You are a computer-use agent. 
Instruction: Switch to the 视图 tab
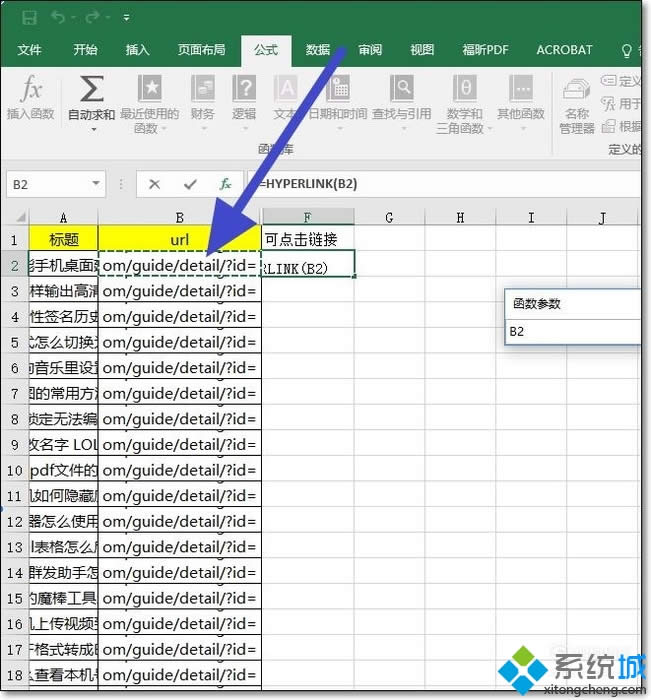422,50
